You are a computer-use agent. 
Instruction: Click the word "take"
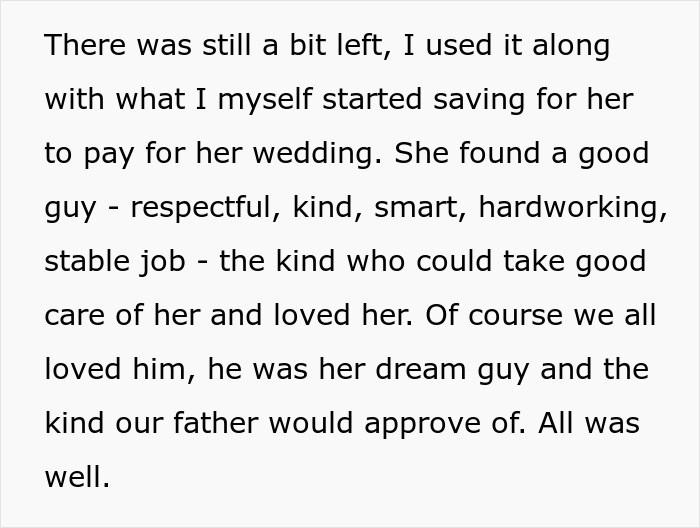(533, 262)
